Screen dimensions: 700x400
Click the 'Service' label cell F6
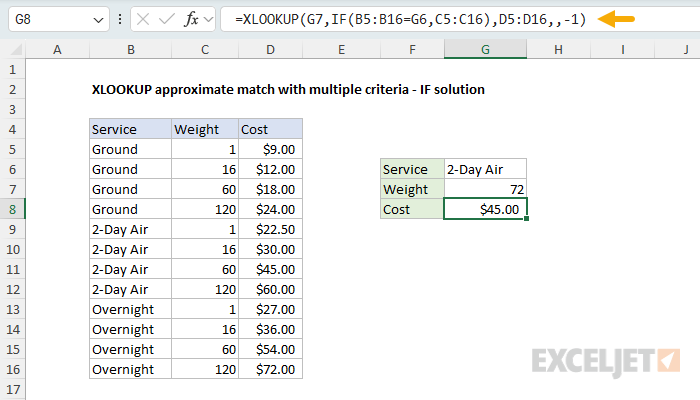pyautogui.click(x=412, y=169)
